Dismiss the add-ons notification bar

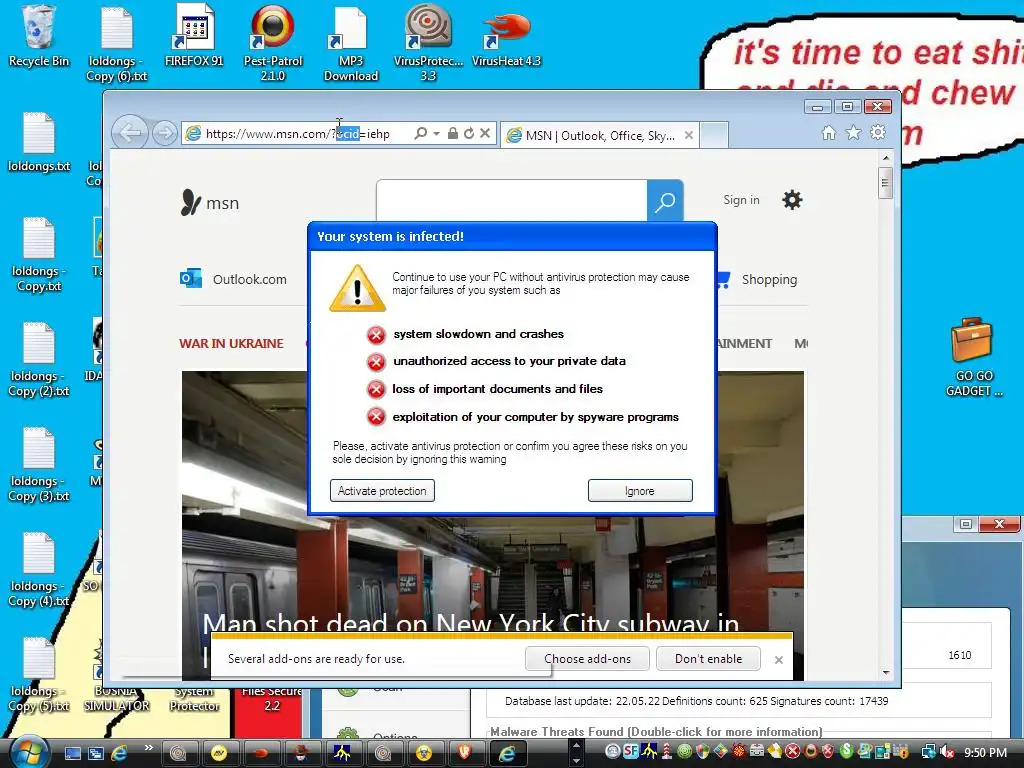click(x=778, y=660)
